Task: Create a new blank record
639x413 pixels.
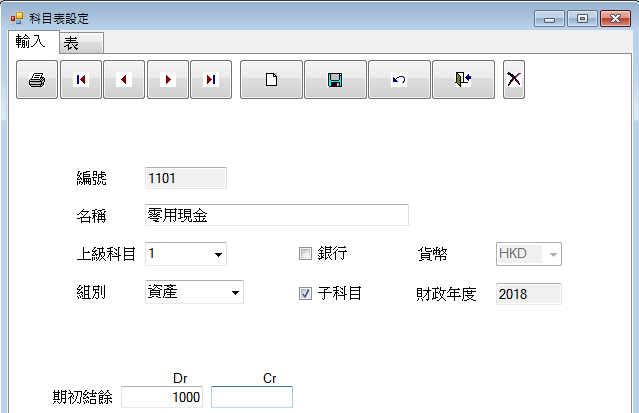Action: click(x=271, y=80)
